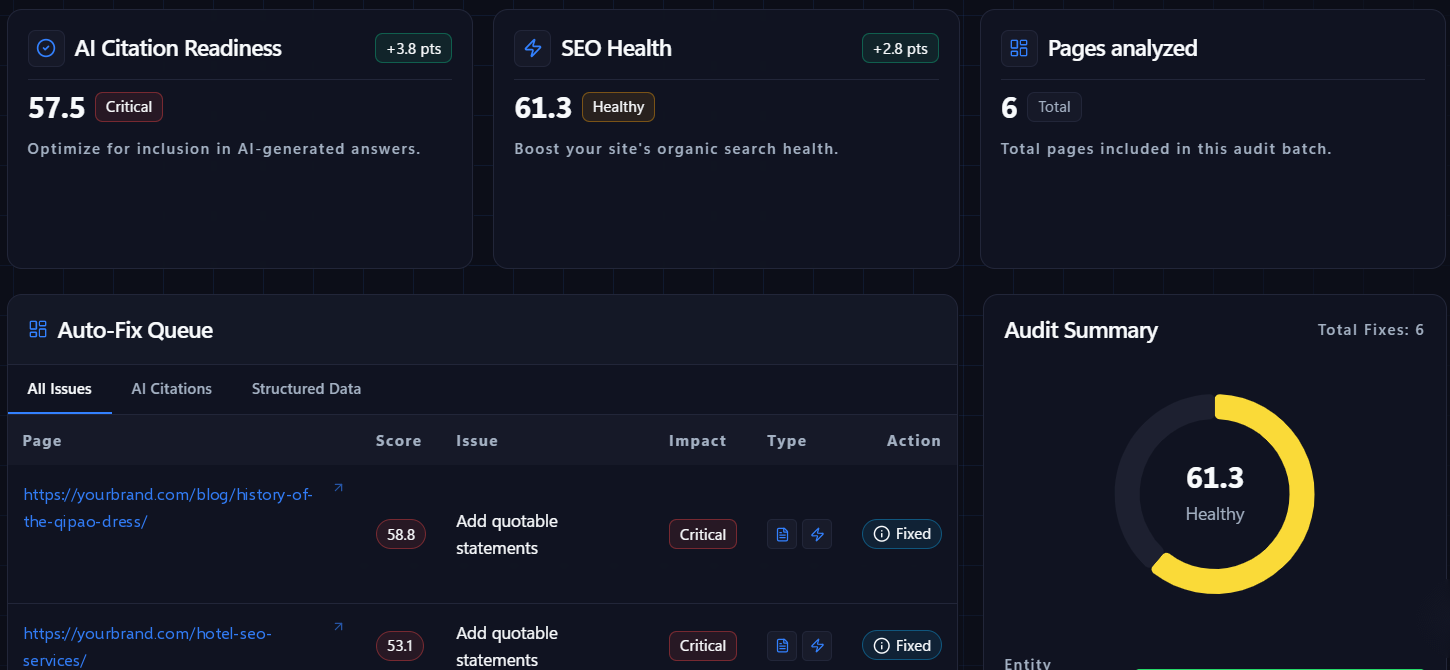The height and width of the screenshot is (670, 1450).
Task: Open external link icon for hotel-seo-services page
Action: point(338,627)
